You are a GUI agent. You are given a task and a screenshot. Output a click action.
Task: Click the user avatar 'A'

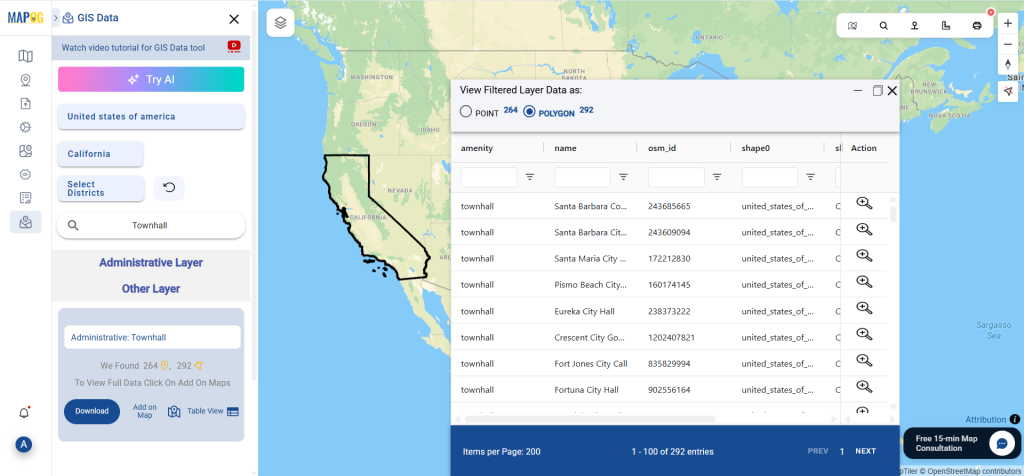[x=24, y=445]
